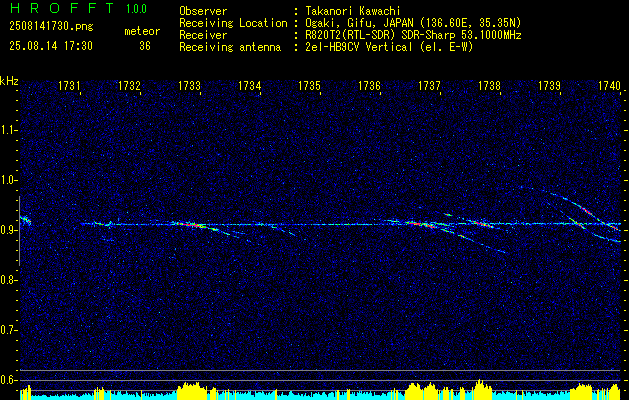Click the version number 1.0.0
This screenshot has width=629, height=400.
(136, 9)
